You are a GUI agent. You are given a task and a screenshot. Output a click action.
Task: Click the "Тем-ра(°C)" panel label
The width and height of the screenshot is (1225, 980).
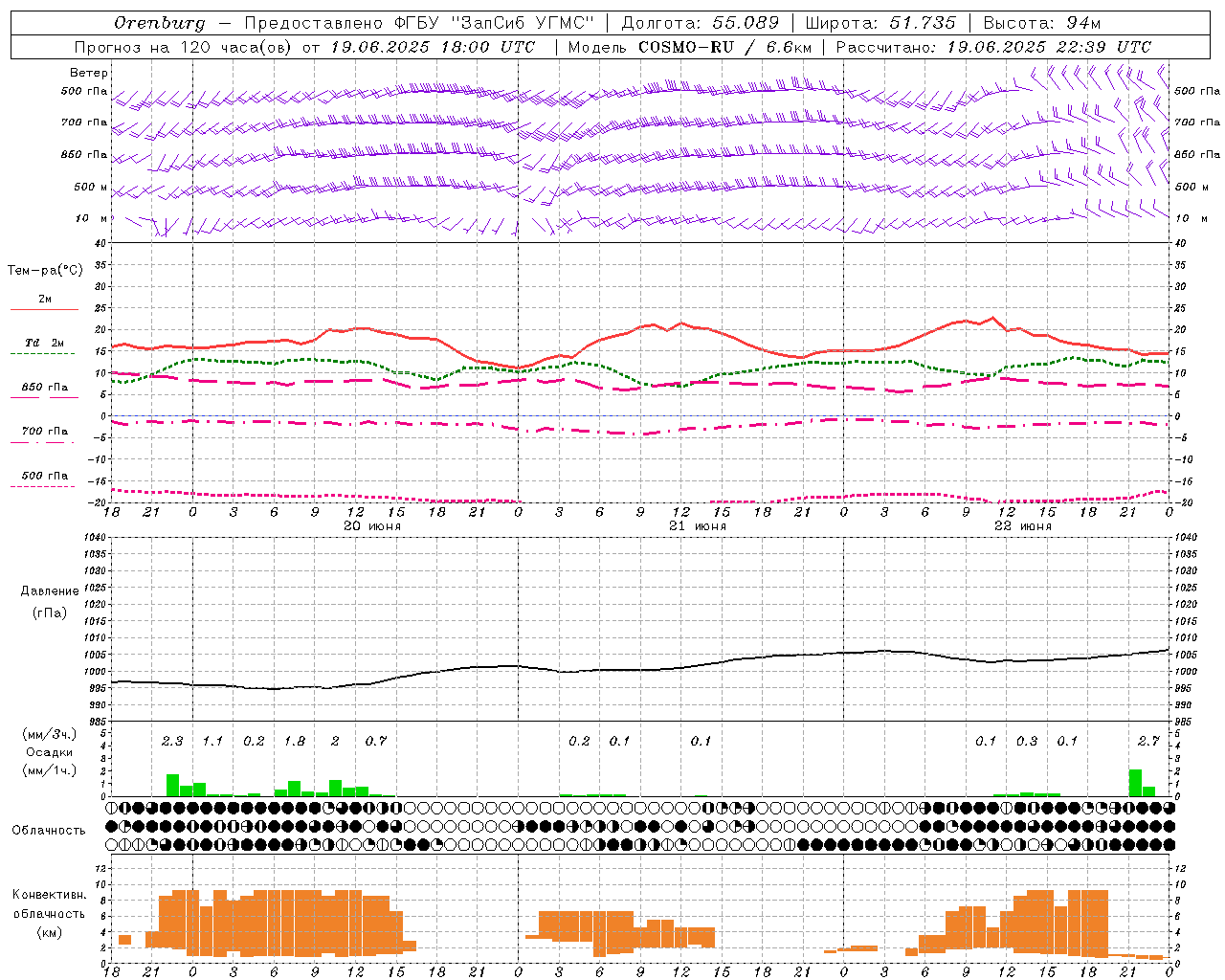pyautogui.click(x=45, y=271)
